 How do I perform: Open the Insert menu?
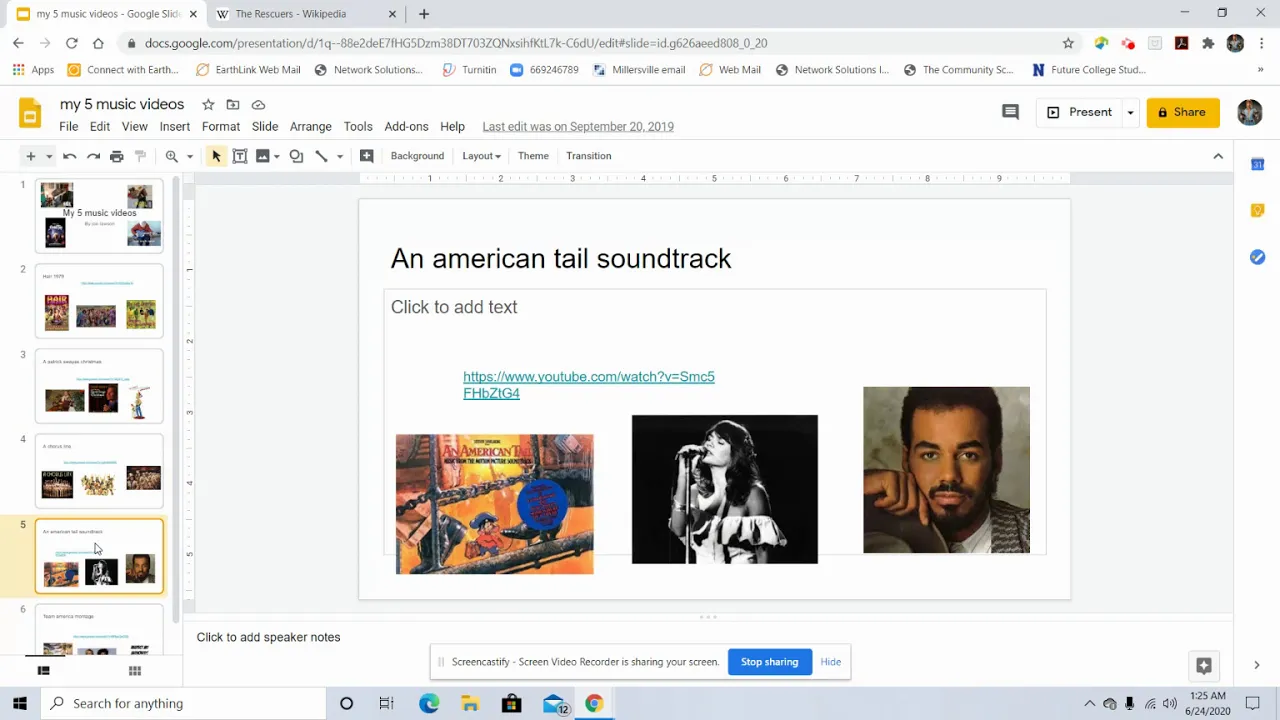tap(175, 127)
